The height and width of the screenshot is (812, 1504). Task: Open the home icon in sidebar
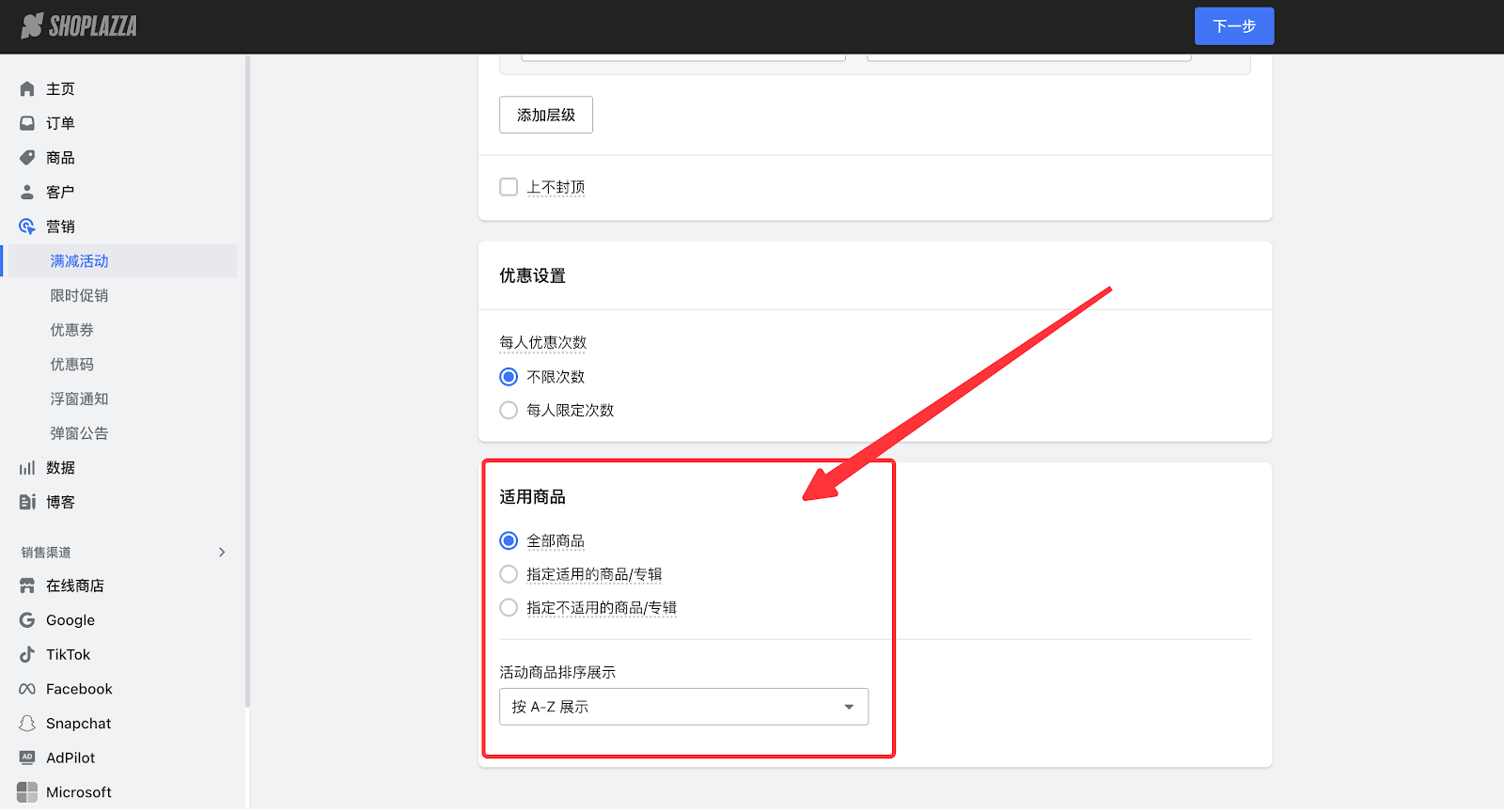tap(27, 89)
